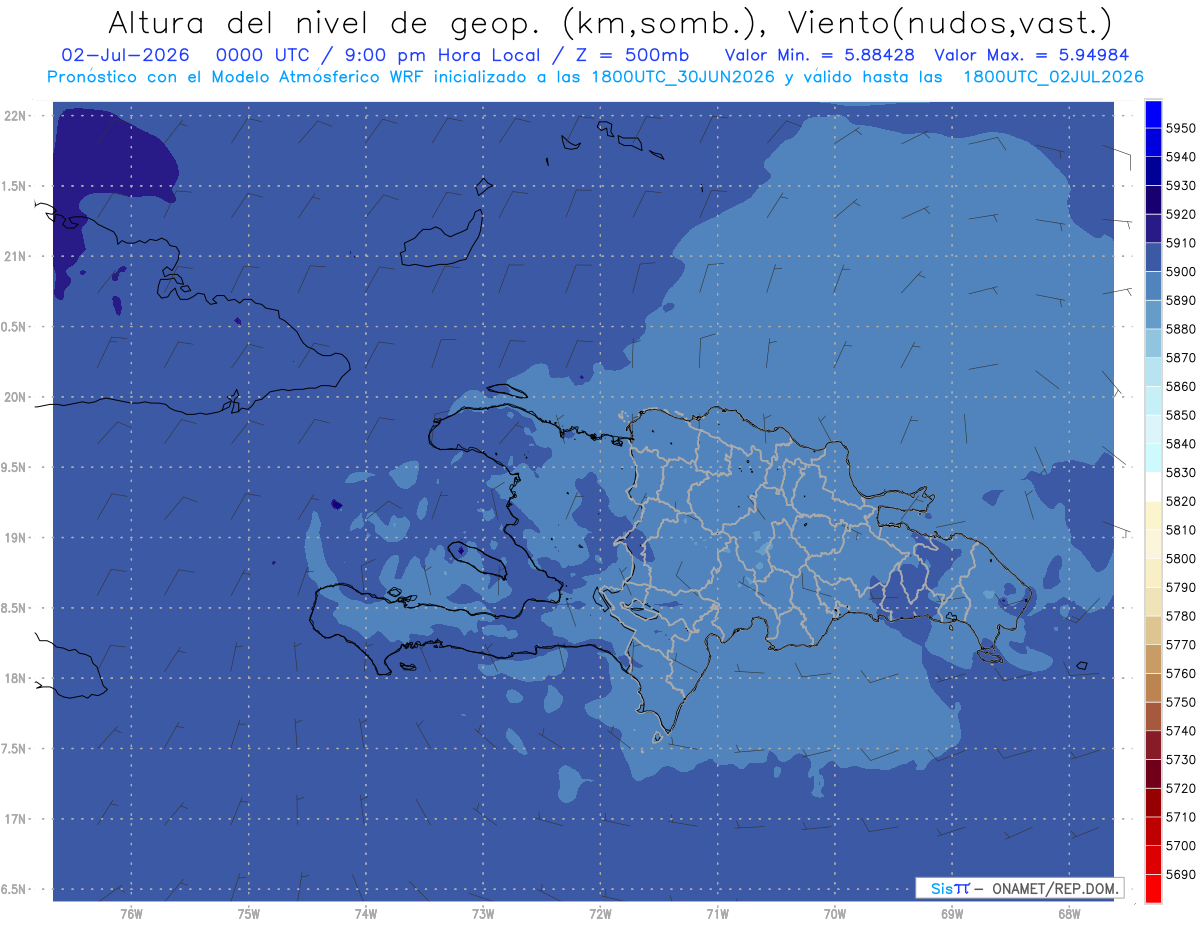Click the '68W' longitude axis label
Viewport: 1200px width, 927px height.
(x=1068, y=913)
